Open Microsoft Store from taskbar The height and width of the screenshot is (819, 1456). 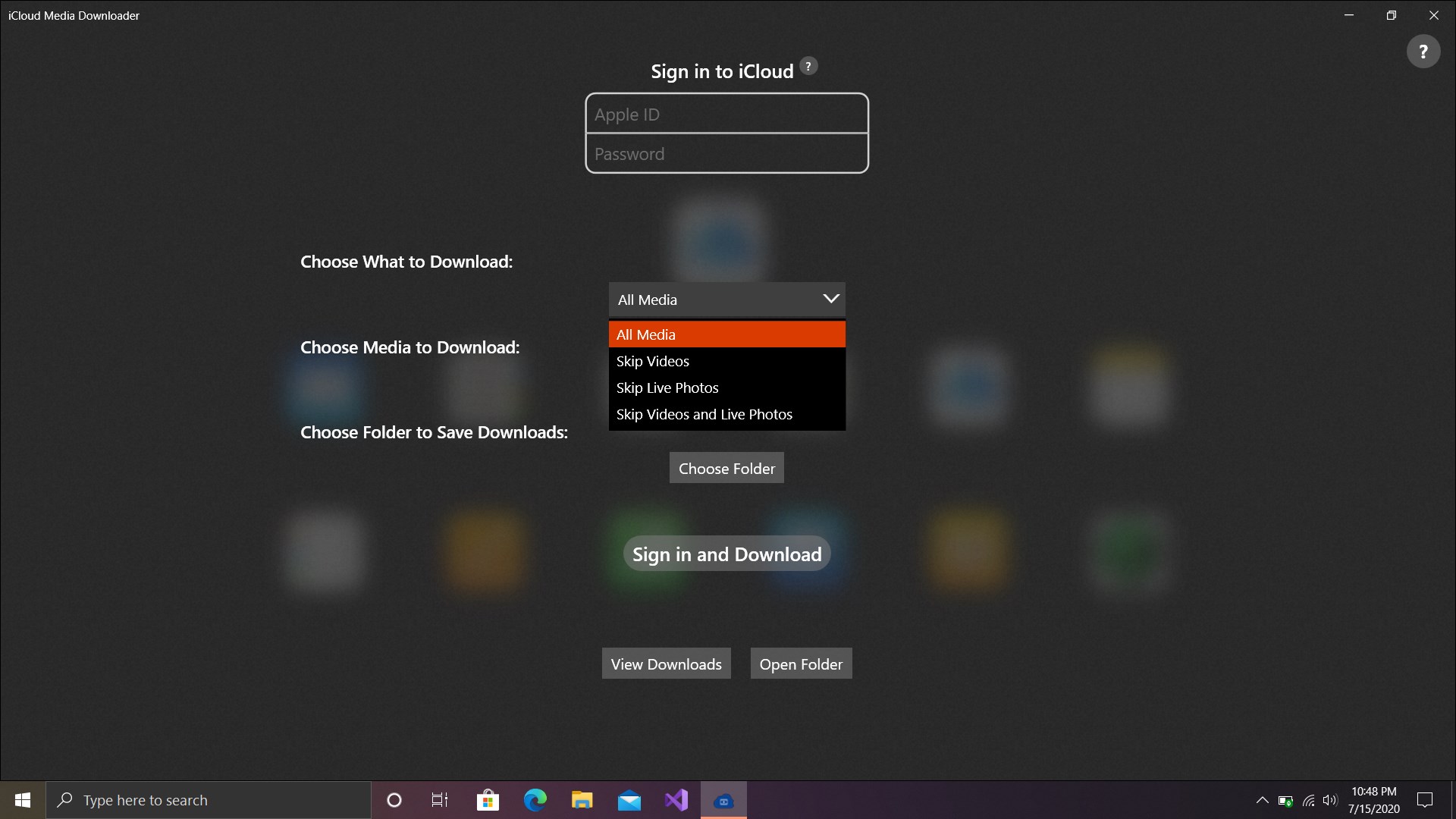click(x=488, y=800)
